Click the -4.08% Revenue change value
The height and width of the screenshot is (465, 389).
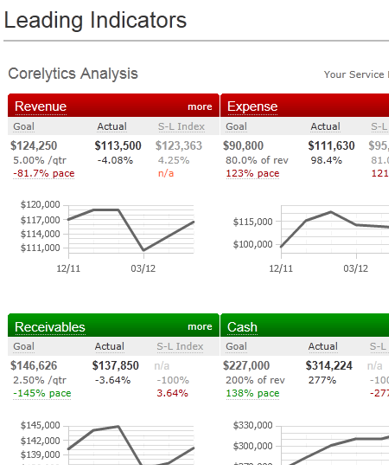[x=115, y=160]
